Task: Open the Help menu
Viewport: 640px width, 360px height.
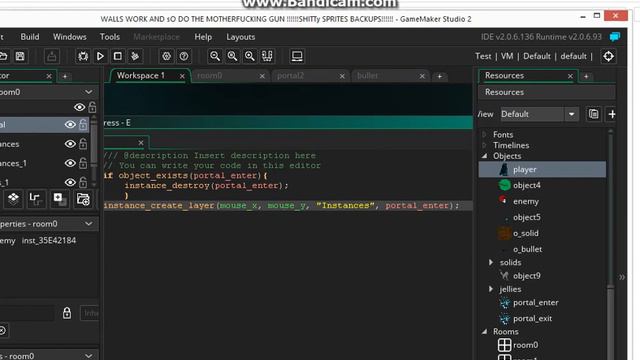Action: [203, 37]
